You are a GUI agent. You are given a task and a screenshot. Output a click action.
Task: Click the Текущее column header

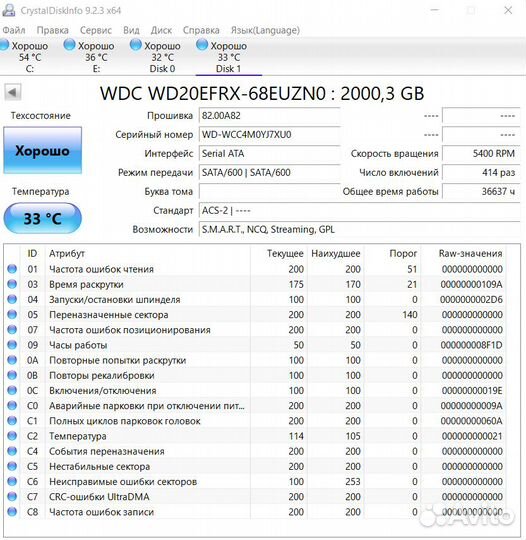click(285, 253)
